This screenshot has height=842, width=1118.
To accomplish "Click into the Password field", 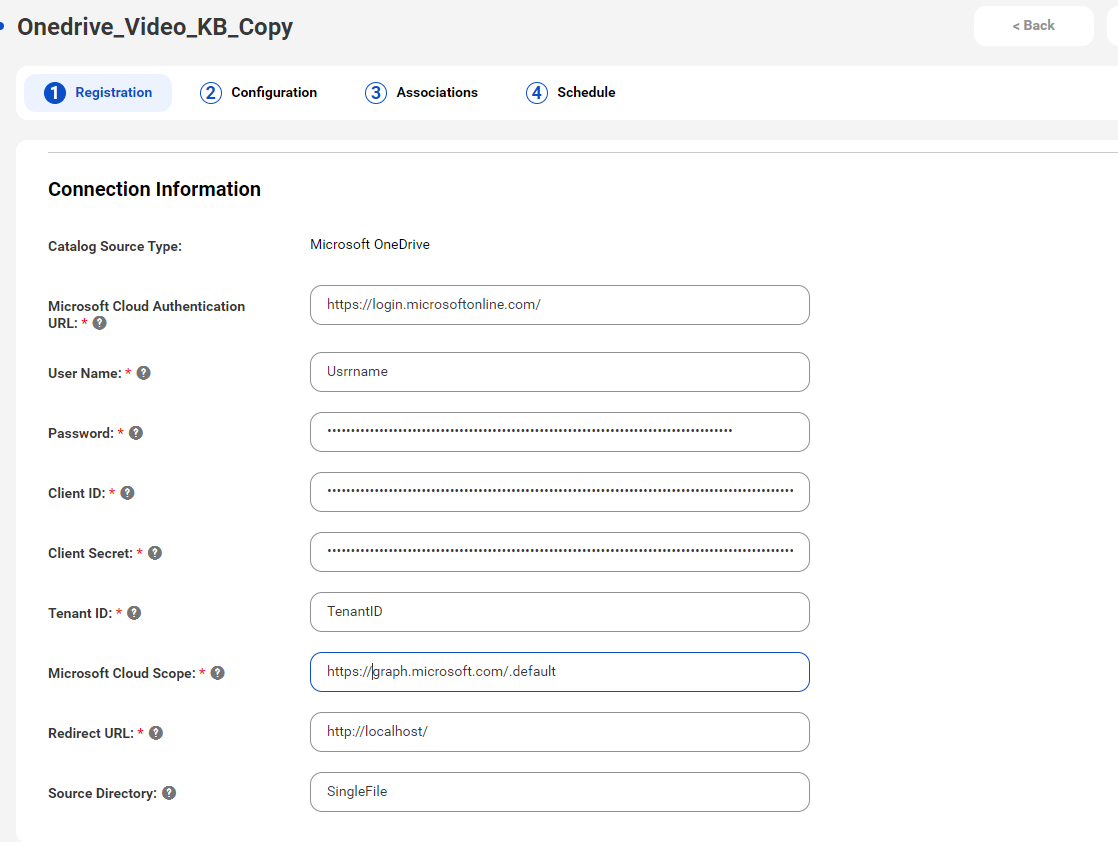I will [x=560, y=432].
